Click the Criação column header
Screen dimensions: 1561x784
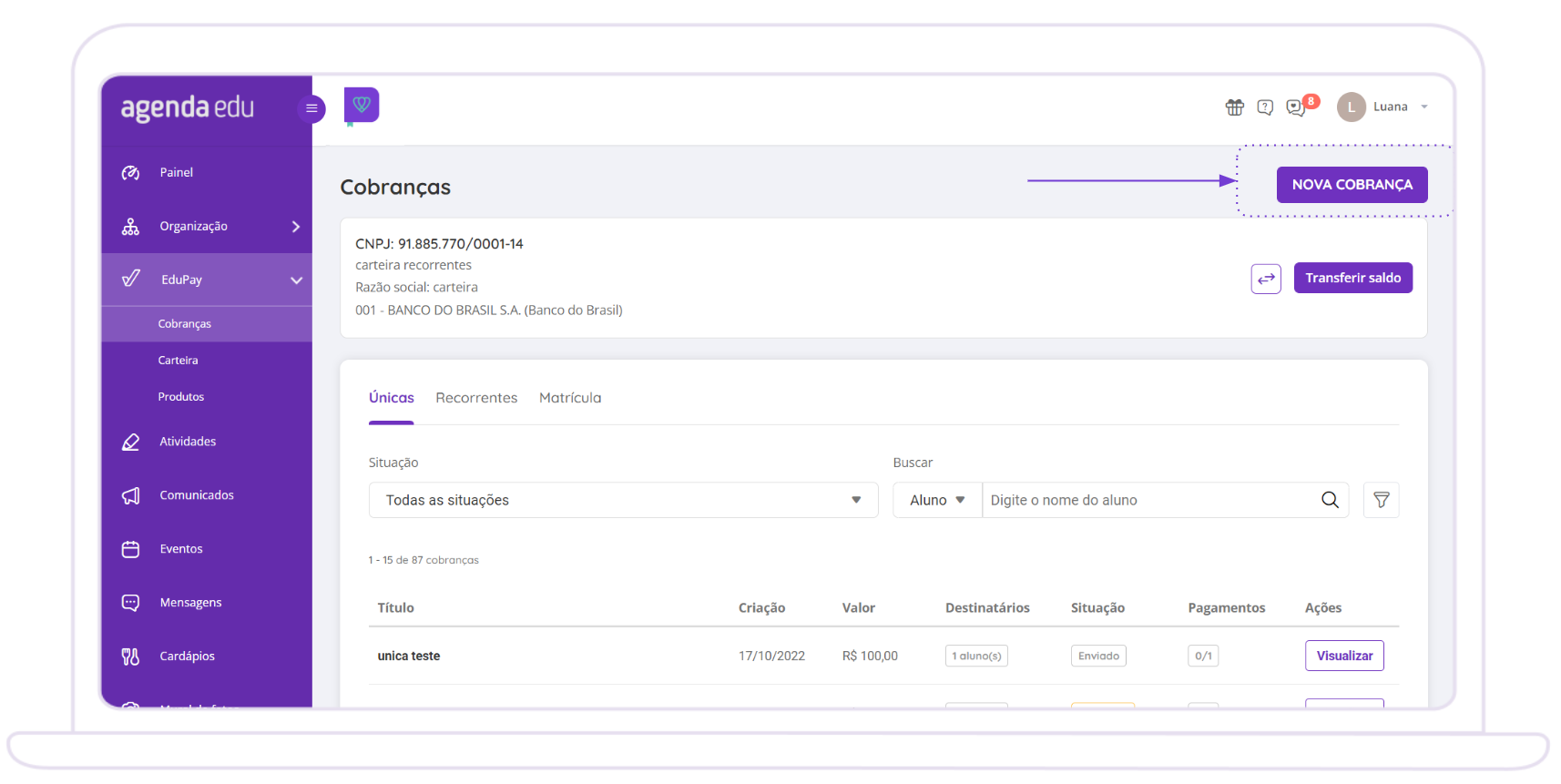[x=761, y=608]
